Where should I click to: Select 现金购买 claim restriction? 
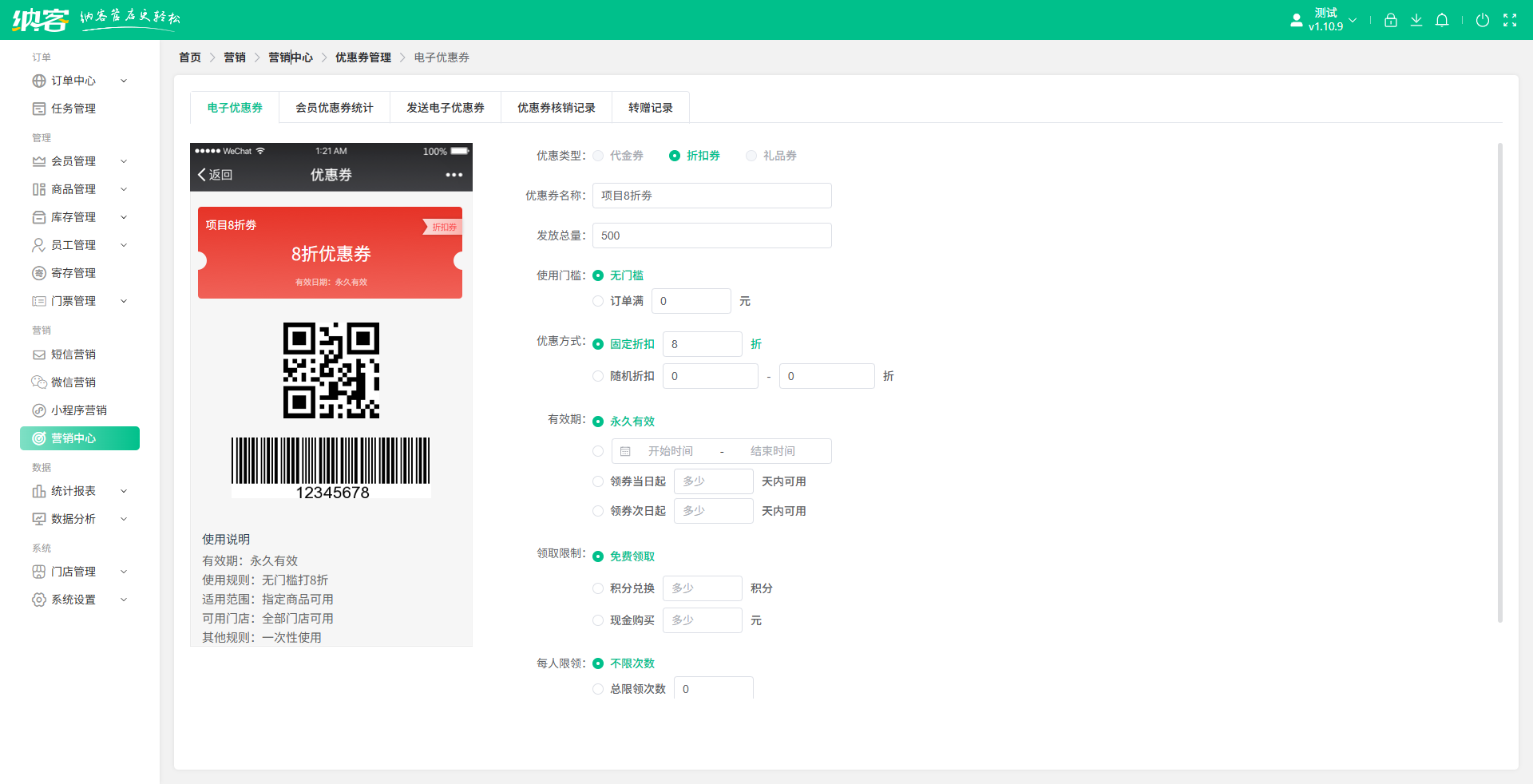598,620
